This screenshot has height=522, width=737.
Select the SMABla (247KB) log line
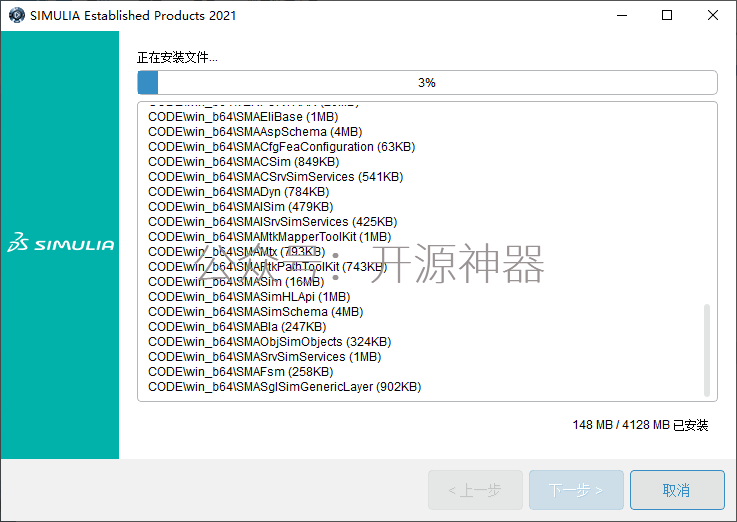pos(237,327)
